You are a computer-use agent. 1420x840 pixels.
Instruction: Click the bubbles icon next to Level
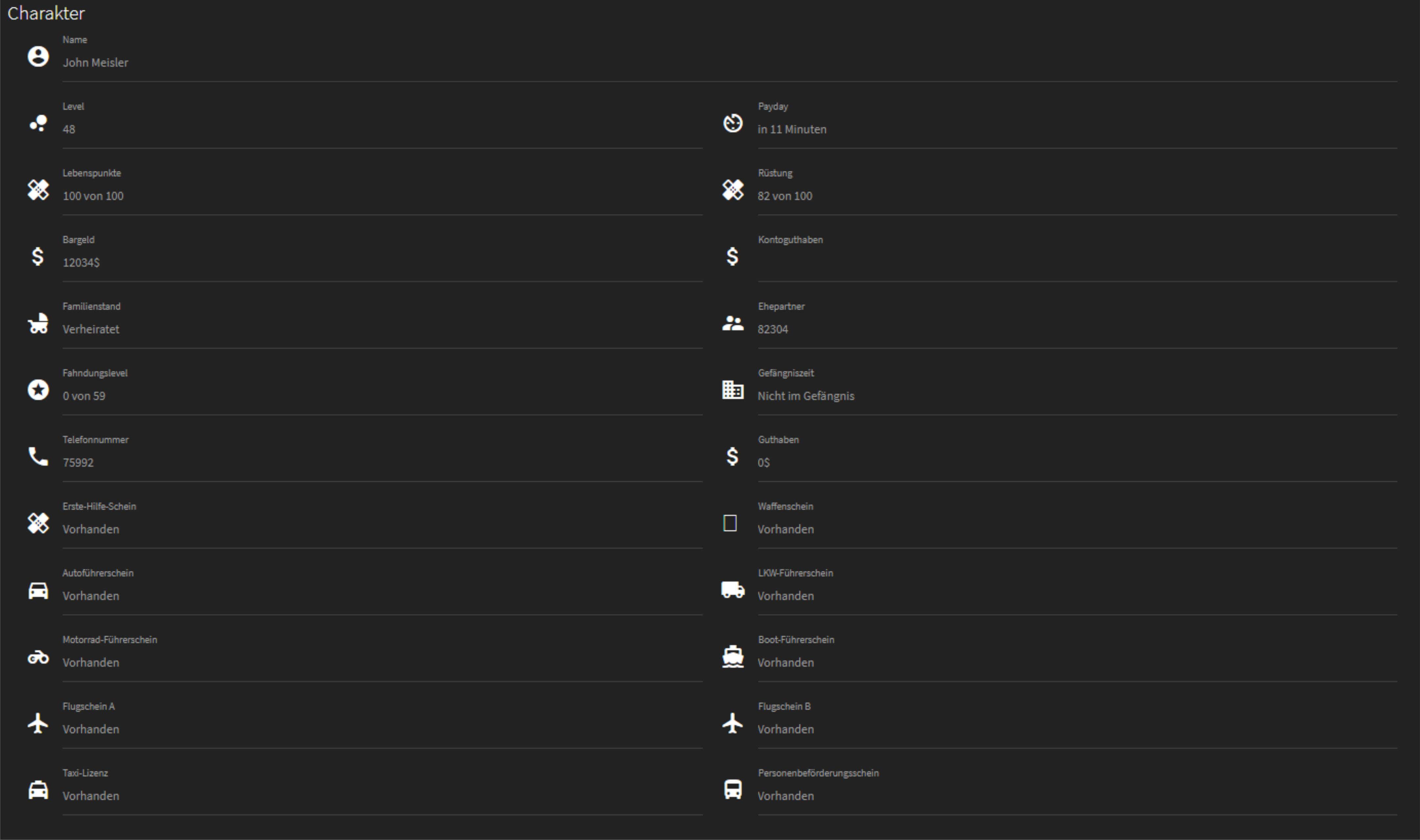tap(38, 123)
